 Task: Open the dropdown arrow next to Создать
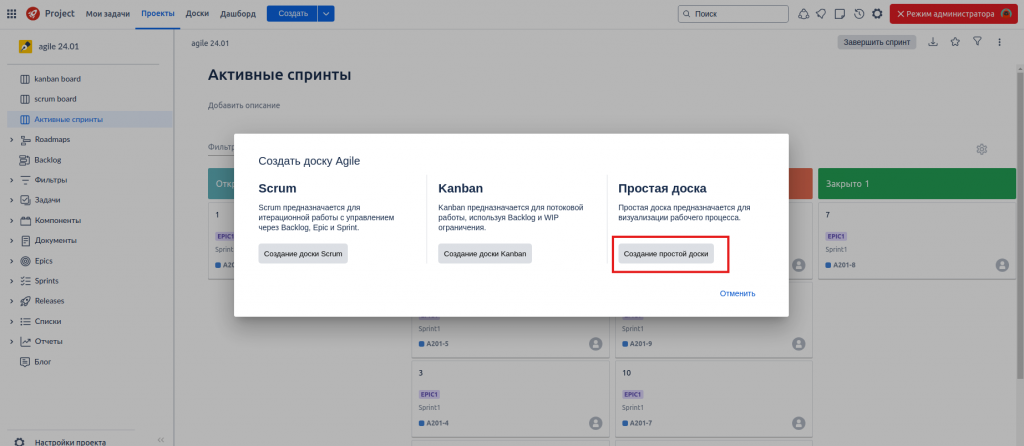(x=327, y=14)
